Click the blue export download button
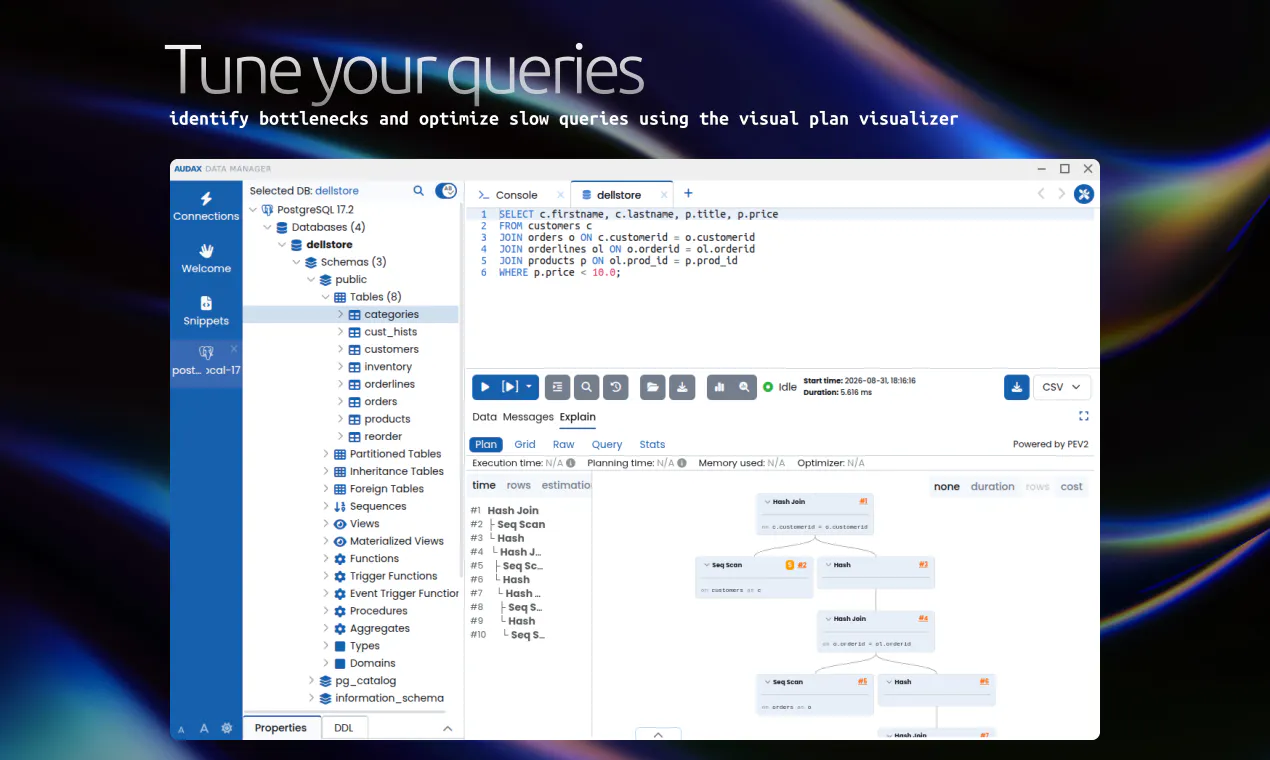1270x760 pixels. pyautogui.click(x=1017, y=387)
